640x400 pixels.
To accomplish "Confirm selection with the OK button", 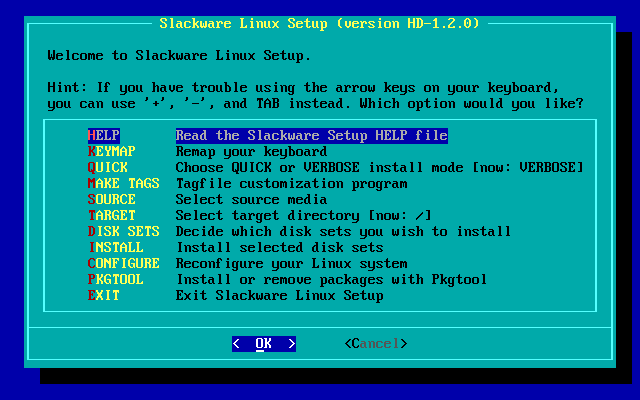I will coord(264,344).
